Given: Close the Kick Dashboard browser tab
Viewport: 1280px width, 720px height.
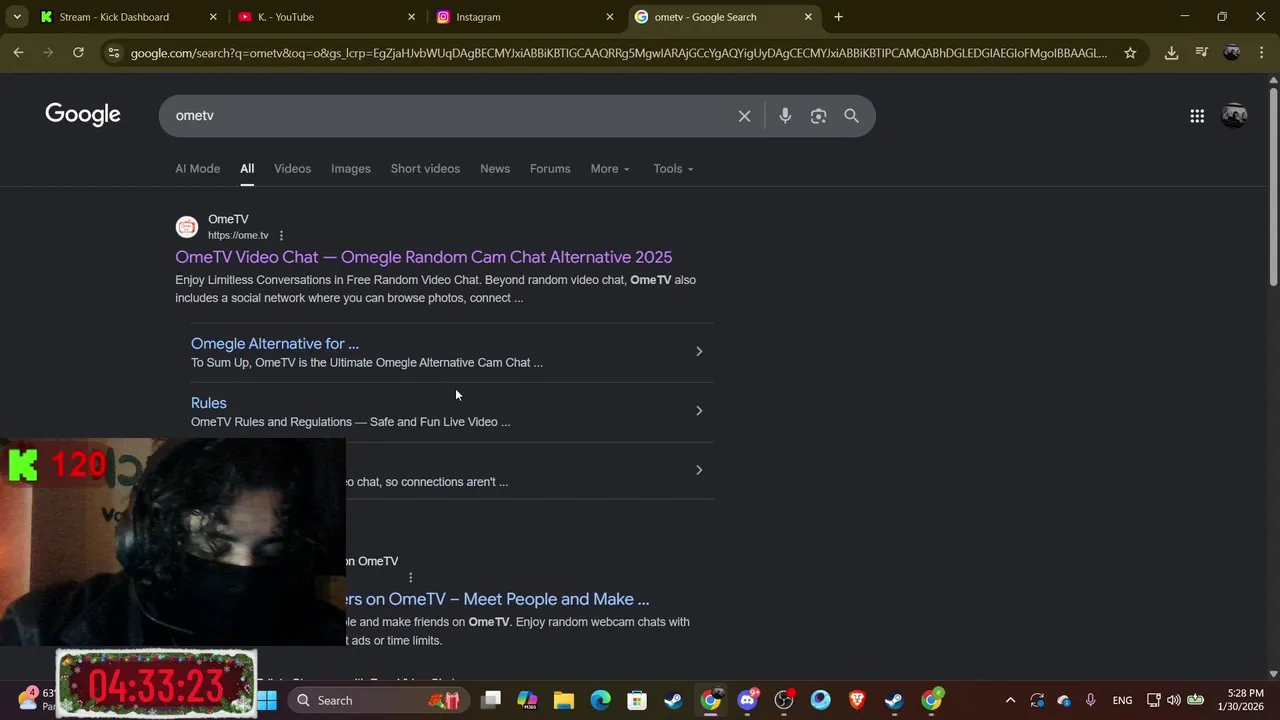Looking at the screenshot, I should coord(213,17).
